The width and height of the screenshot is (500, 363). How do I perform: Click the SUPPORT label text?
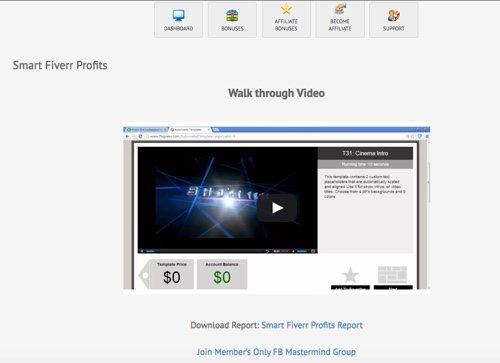click(394, 29)
